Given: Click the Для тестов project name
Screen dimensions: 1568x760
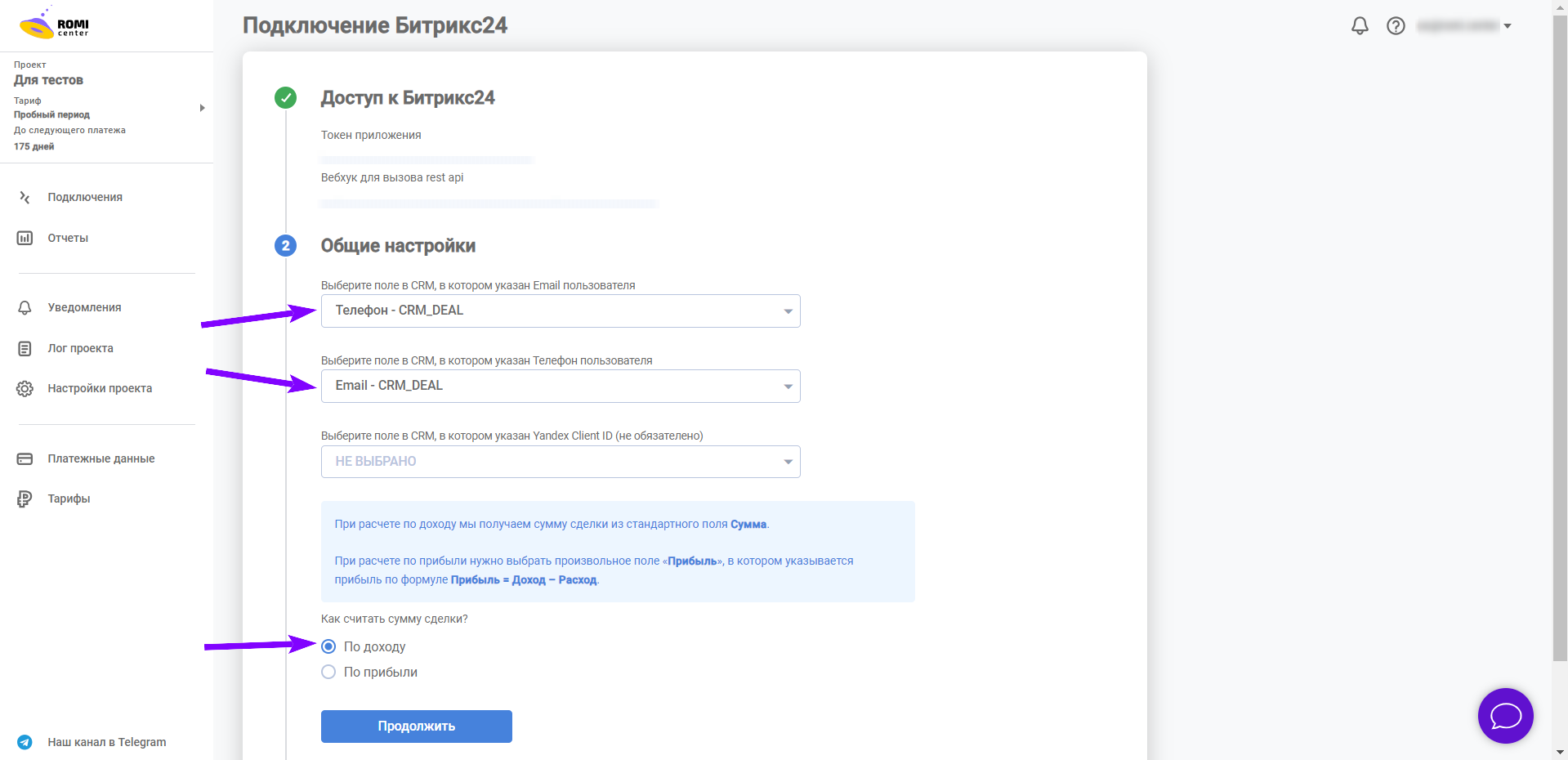Looking at the screenshot, I should 48,80.
